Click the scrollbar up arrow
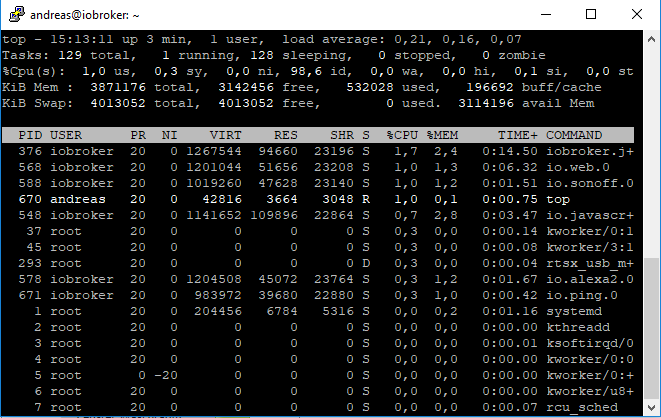 pos(651,39)
